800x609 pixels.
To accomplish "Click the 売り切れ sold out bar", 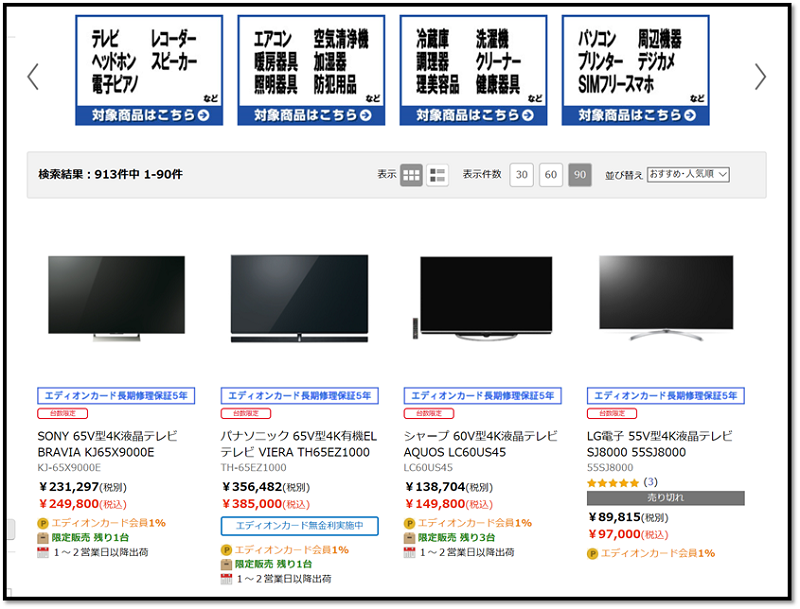I will coord(666,498).
